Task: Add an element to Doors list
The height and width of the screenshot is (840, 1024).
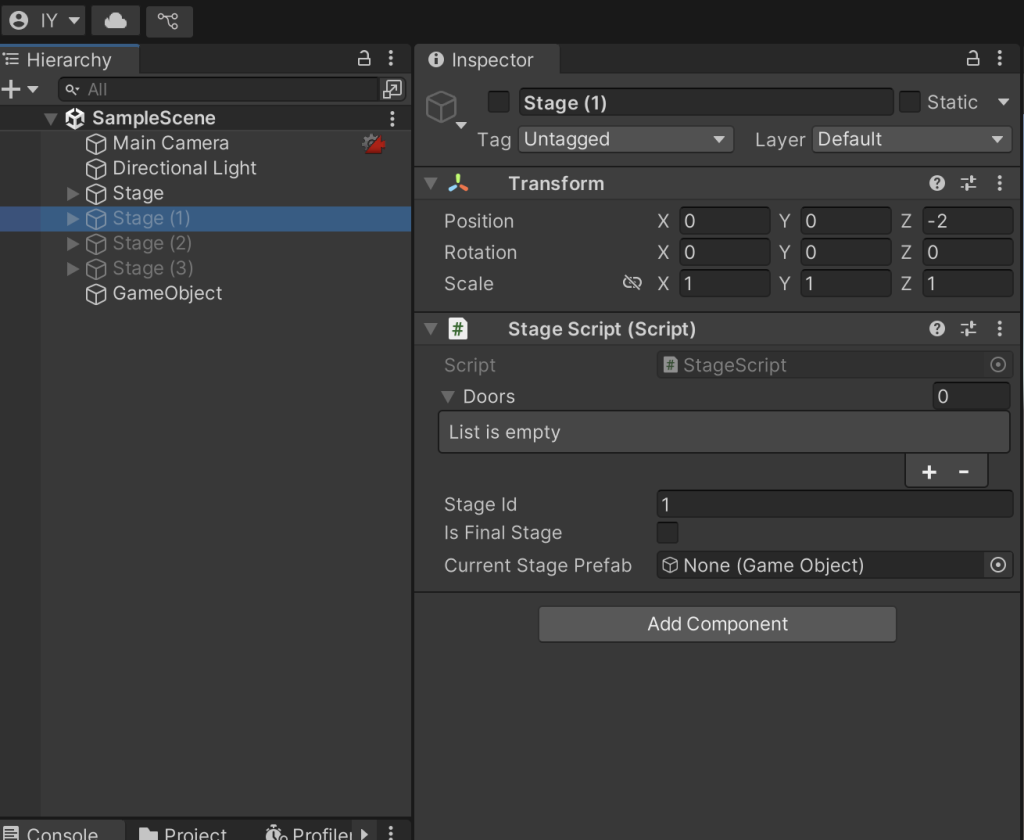Action: 929,472
